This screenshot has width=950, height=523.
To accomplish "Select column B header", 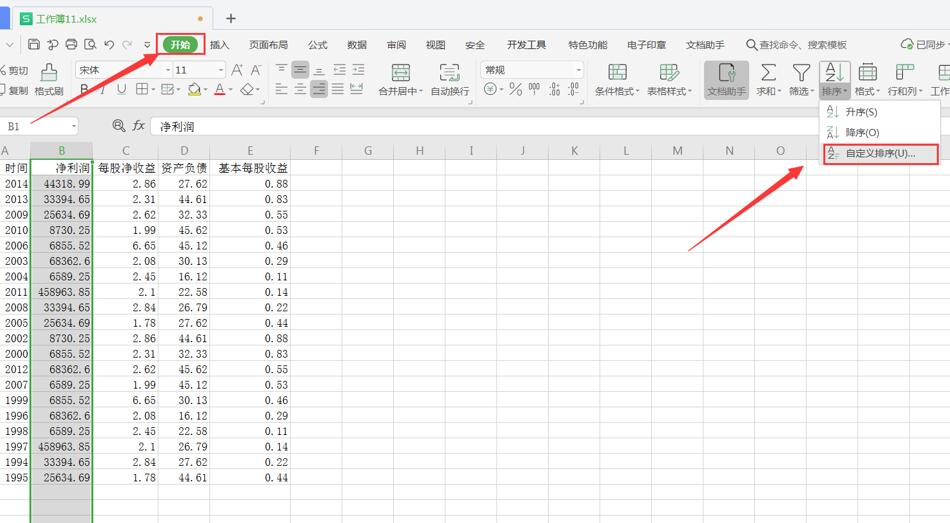I will coord(61,150).
